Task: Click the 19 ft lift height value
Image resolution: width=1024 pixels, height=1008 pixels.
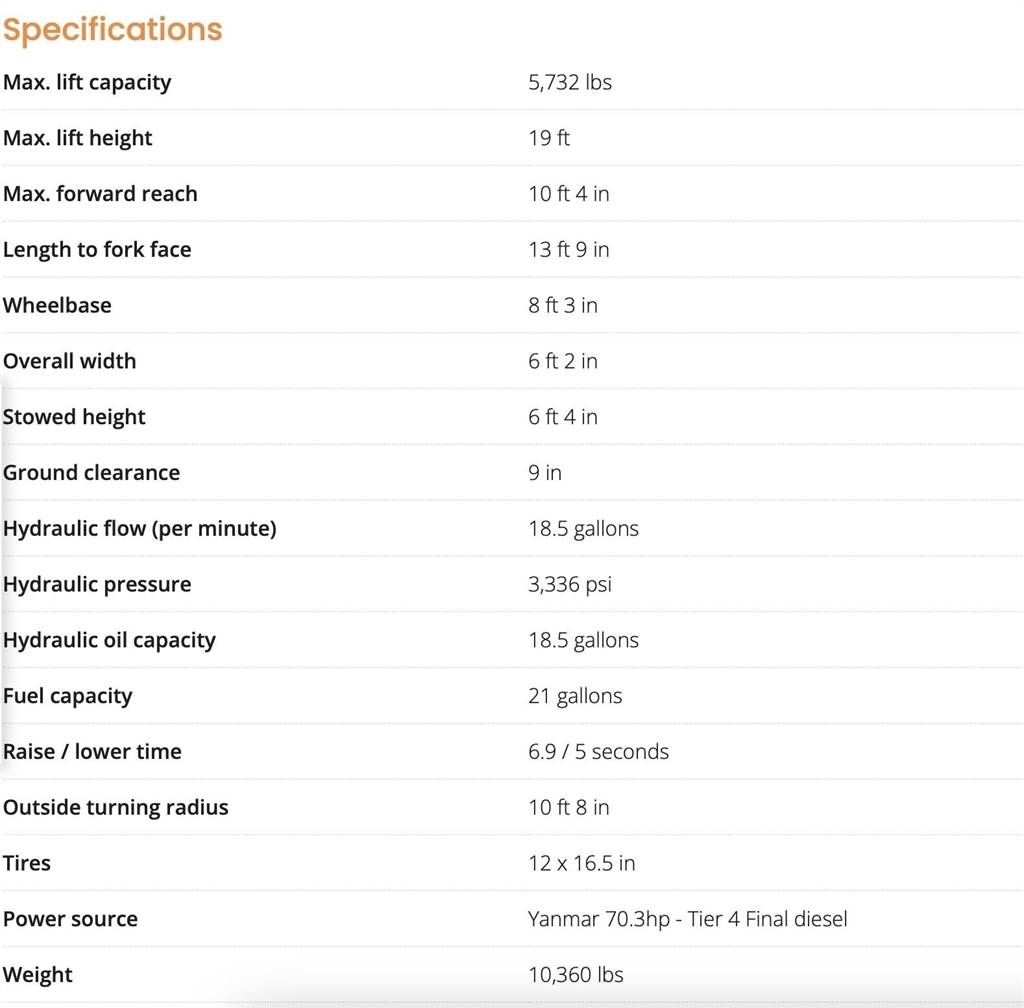Action: pyautogui.click(x=548, y=138)
